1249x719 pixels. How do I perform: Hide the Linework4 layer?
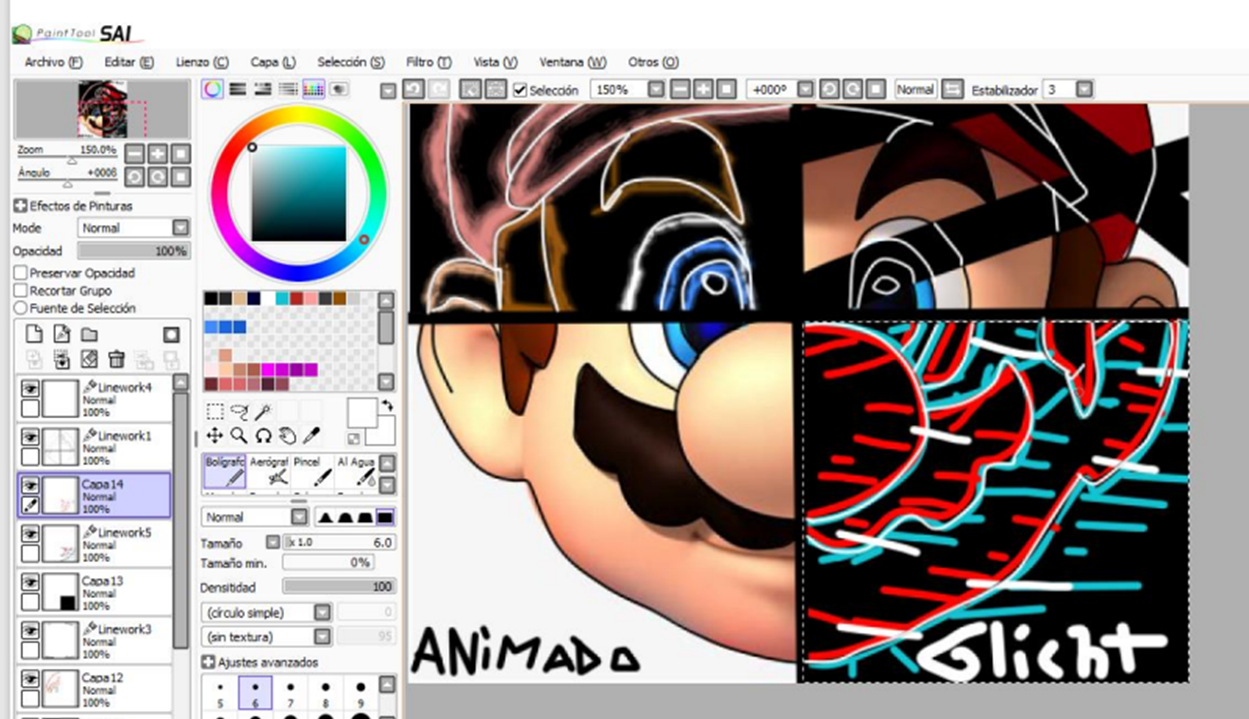click(30, 388)
